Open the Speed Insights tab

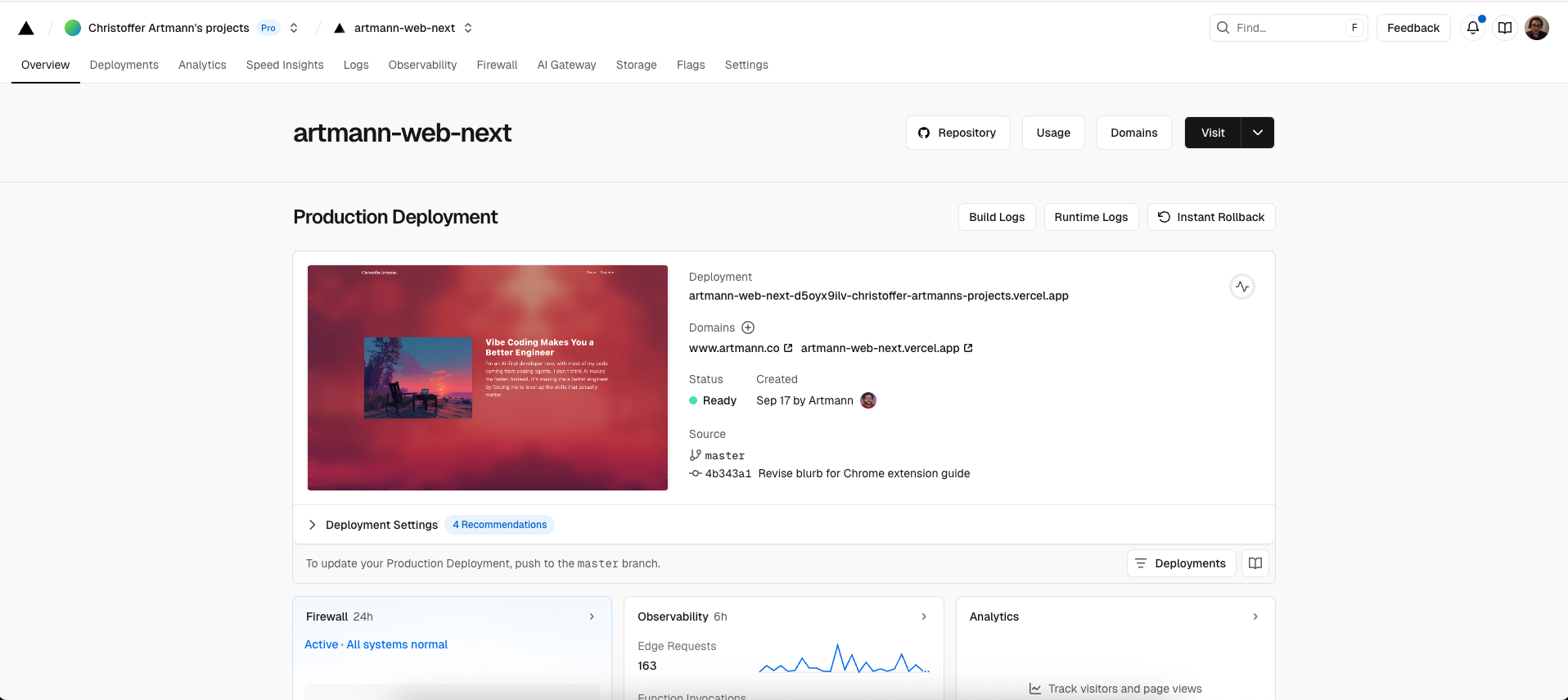tap(285, 65)
